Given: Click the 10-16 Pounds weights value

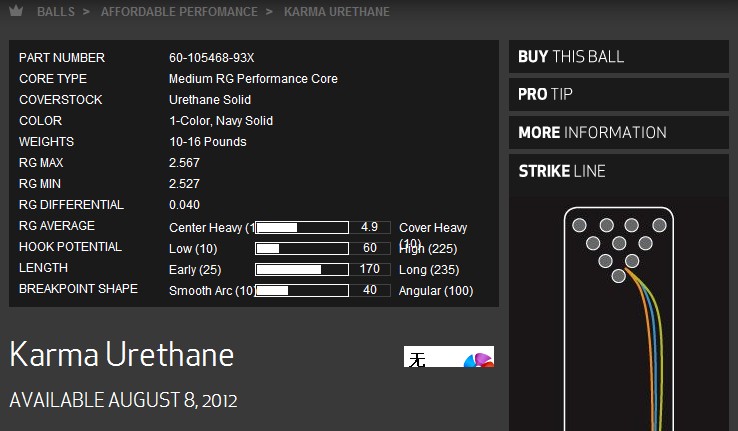Looking at the screenshot, I should click(208, 142).
